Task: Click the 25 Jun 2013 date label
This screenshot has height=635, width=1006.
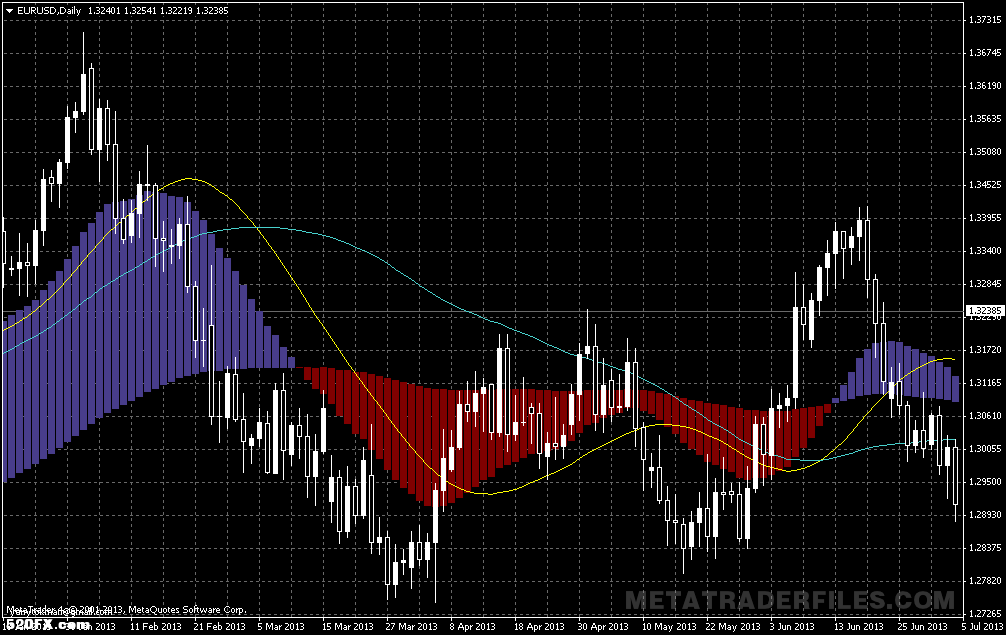Action: pos(923,626)
